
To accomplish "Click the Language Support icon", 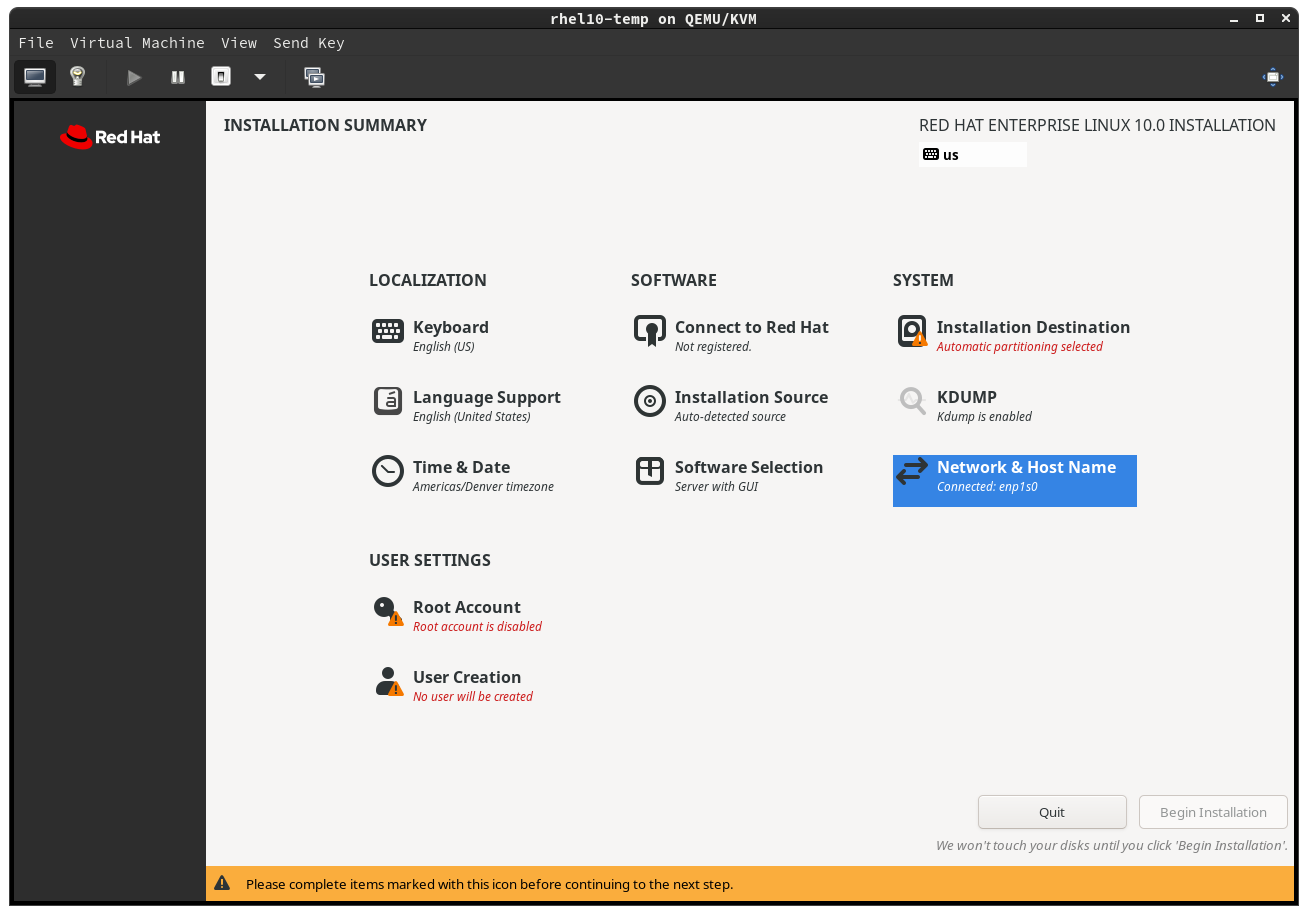I will click(388, 401).
